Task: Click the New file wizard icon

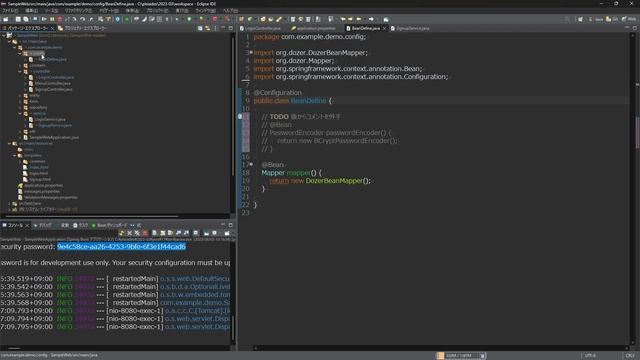Action: (6, 19)
